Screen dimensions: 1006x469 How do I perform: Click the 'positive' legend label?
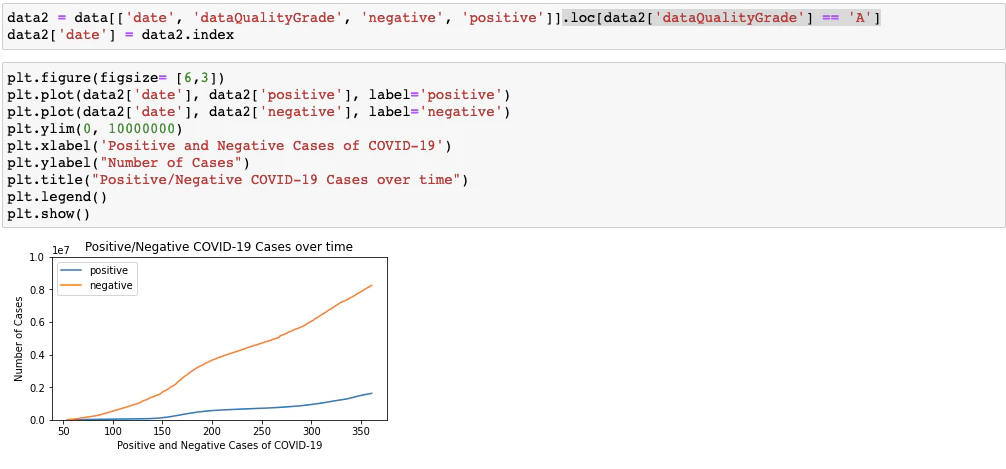click(x=108, y=271)
